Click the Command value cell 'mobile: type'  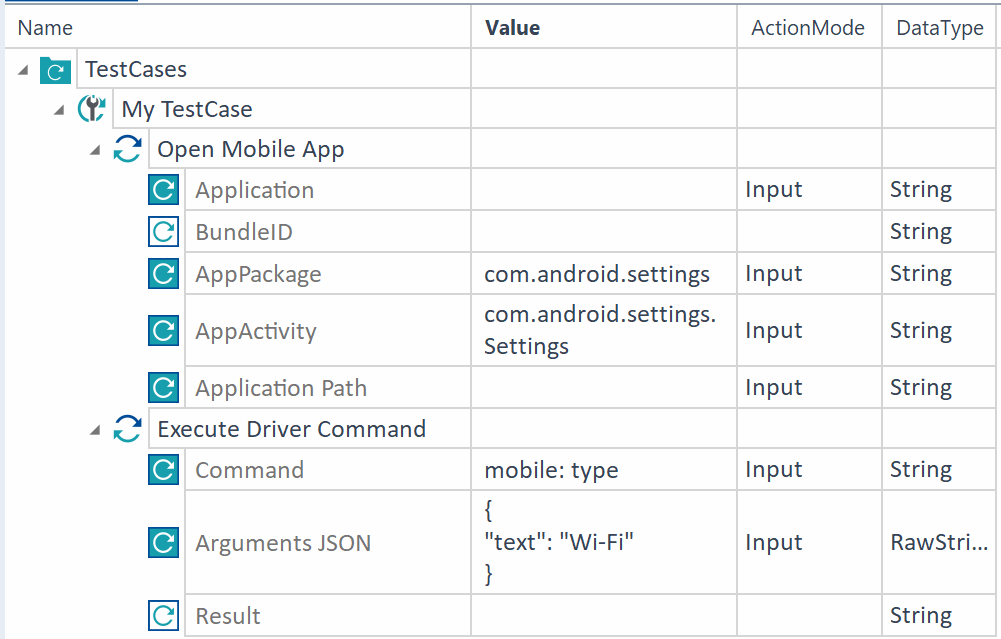click(x=551, y=470)
